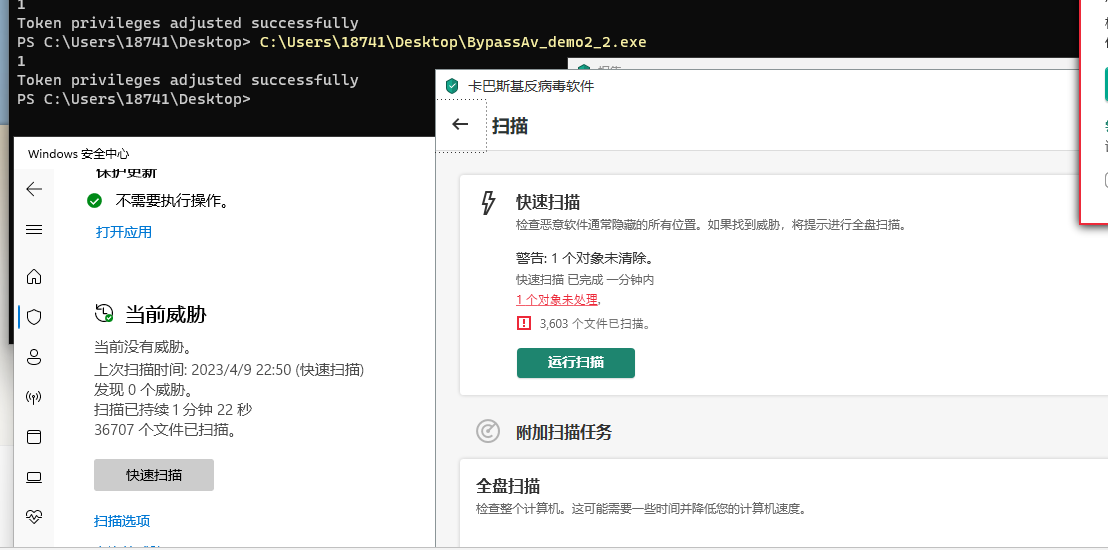Click the 不需要执行操作 status text
This screenshot has height=550, width=1108.
[x=173, y=201]
